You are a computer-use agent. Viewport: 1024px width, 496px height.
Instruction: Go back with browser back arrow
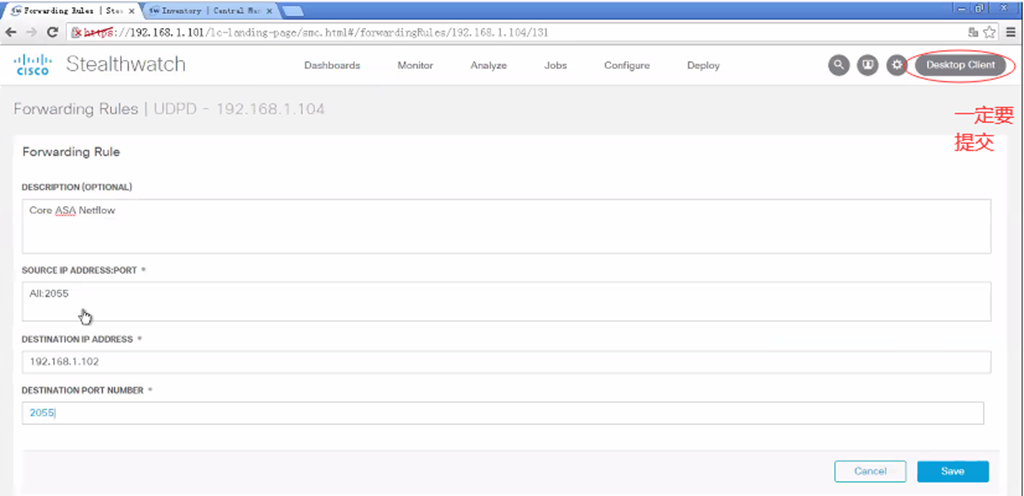tap(11, 32)
